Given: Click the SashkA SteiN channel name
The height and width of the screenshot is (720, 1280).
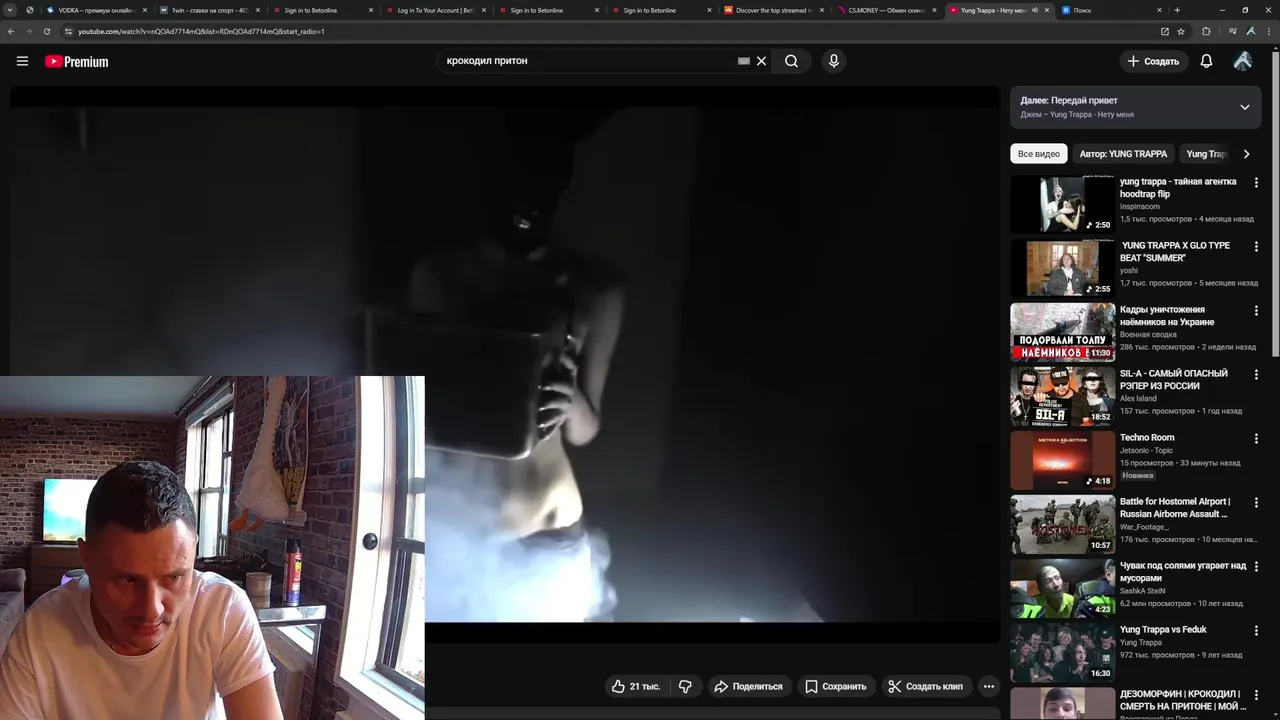Looking at the screenshot, I should coord(1144,591).
